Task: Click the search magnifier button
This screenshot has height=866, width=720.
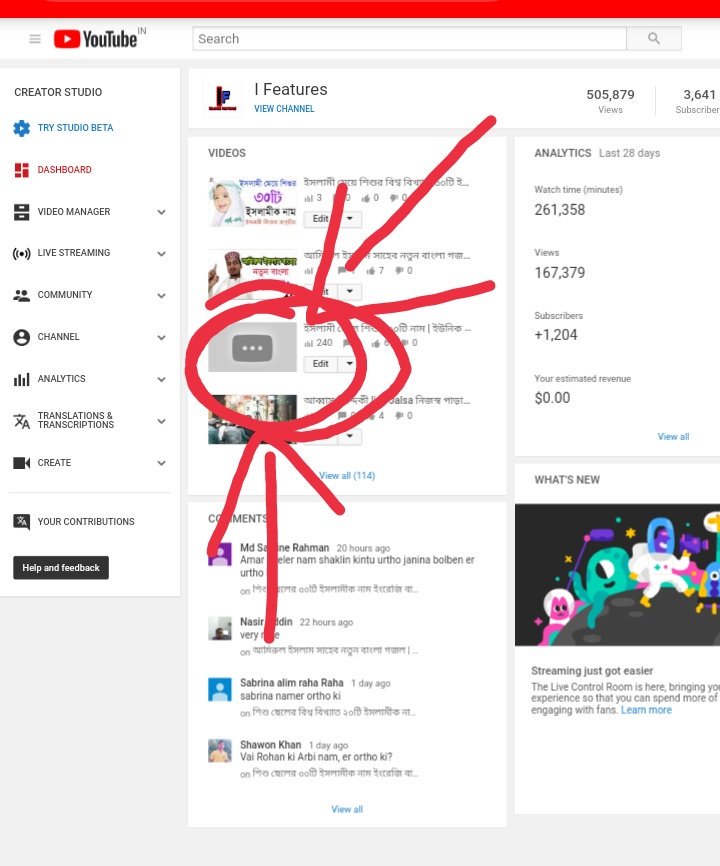Action: (654, 39)
